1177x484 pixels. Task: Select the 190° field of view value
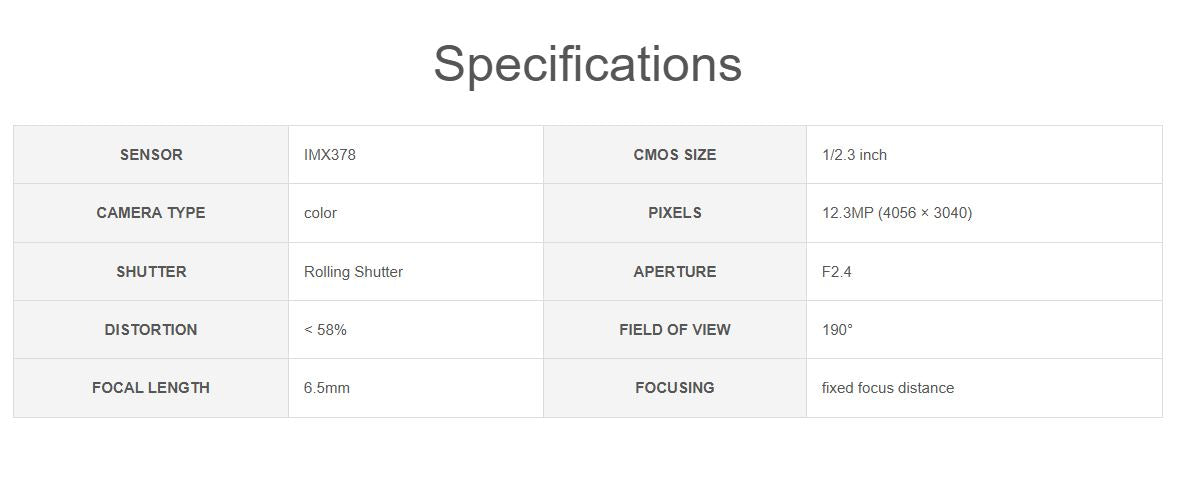(x=837, y=330)
